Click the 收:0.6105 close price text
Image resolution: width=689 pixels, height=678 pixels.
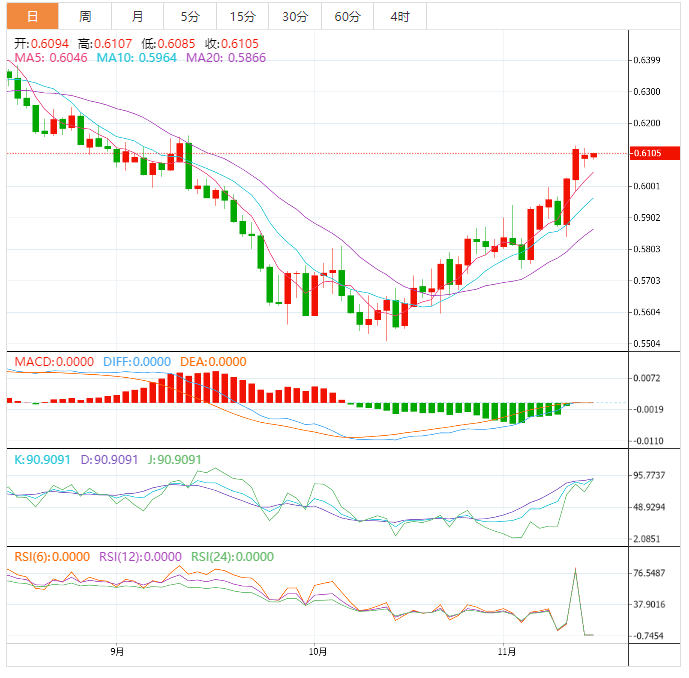(232, 44)
